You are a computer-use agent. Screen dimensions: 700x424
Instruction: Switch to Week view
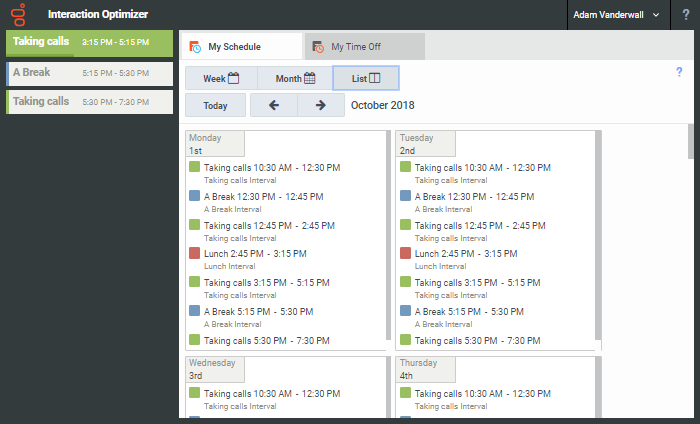click(221, 78)
